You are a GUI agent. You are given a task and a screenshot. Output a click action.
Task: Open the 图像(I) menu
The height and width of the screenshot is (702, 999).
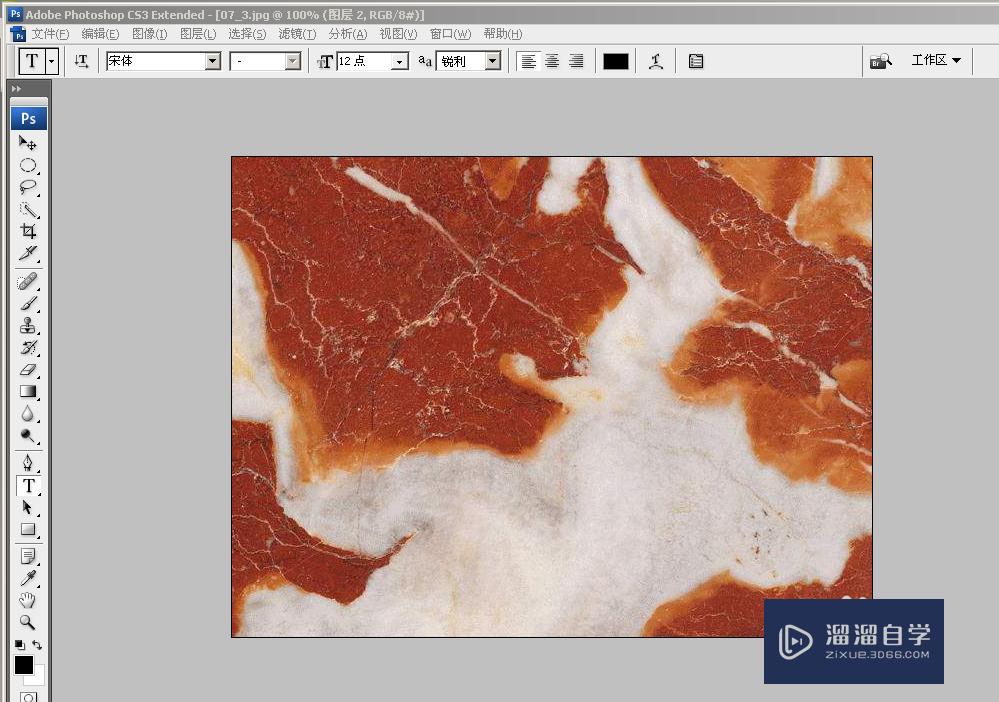(150, 34)
